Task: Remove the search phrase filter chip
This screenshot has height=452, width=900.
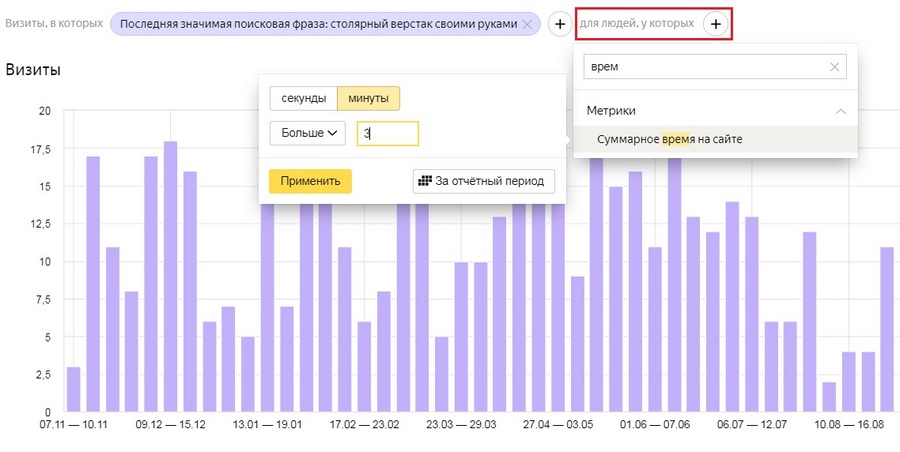Action: point(527,23)
